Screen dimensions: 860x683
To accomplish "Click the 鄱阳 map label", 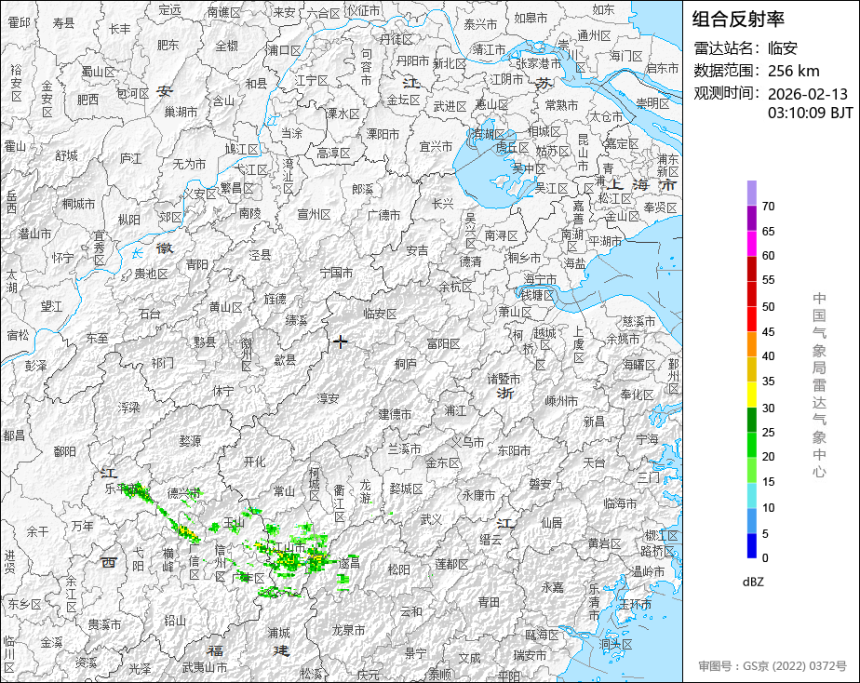I will (65, 451).
